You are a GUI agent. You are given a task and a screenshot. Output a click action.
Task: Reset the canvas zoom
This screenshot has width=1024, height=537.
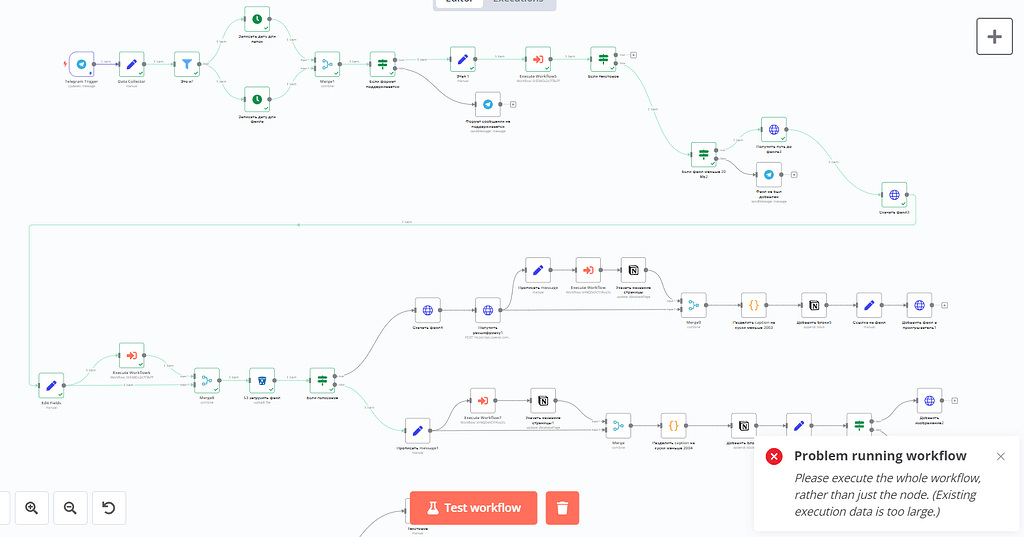coord(109,508)
